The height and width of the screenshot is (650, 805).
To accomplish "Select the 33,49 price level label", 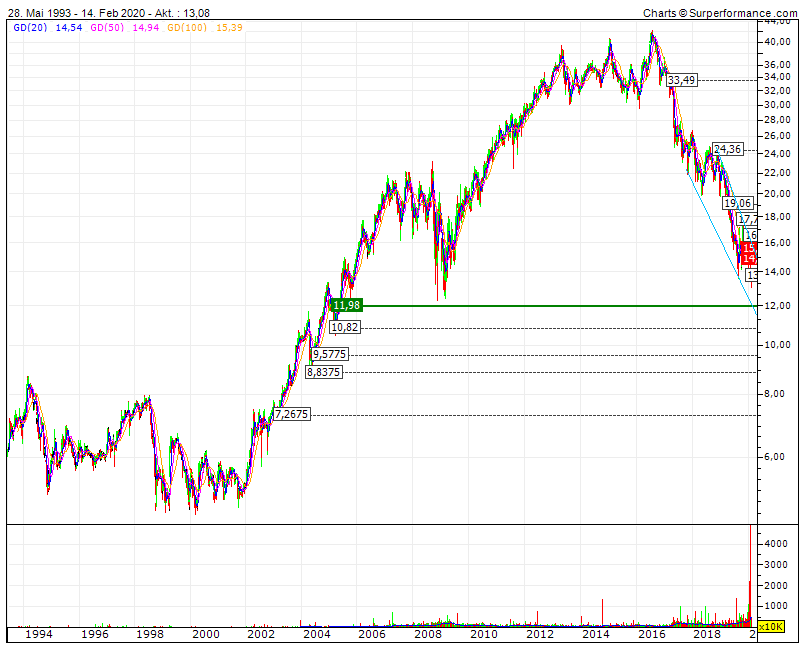I will tap(682, 80).
